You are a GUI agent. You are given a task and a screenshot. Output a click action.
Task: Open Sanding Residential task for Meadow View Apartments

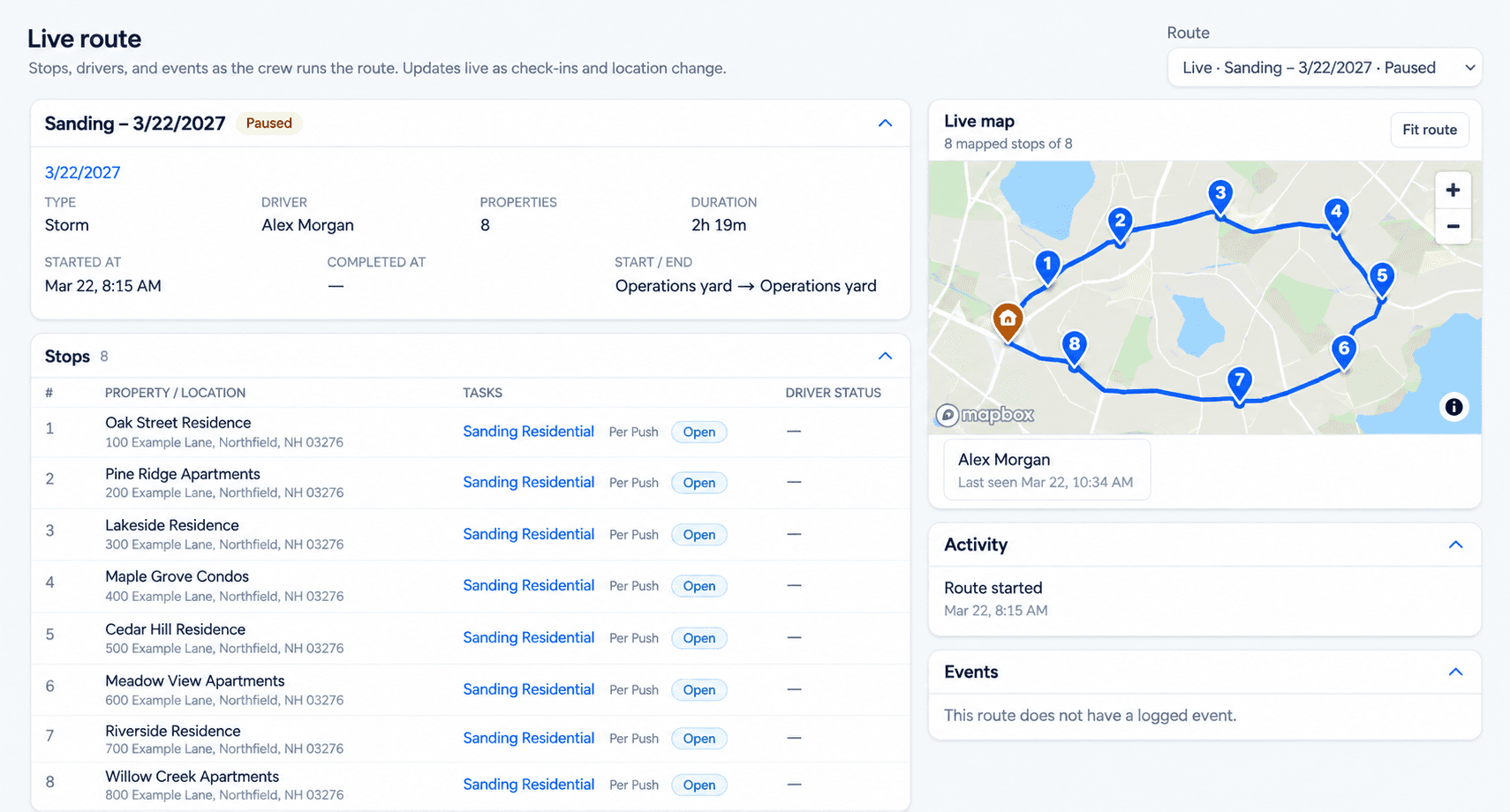(528, 689)
